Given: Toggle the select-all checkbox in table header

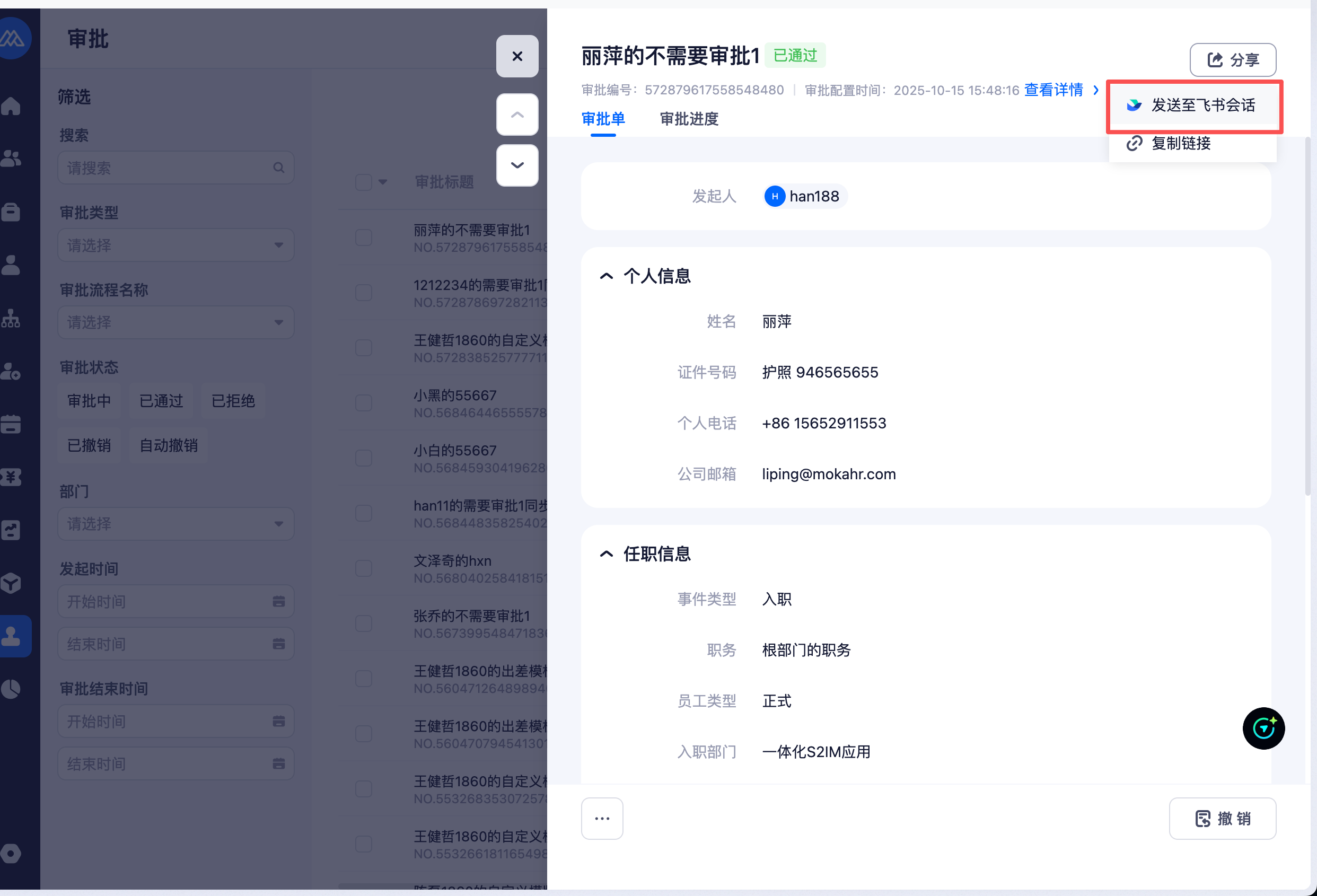Looking at the screenshot, I should 363,182.
